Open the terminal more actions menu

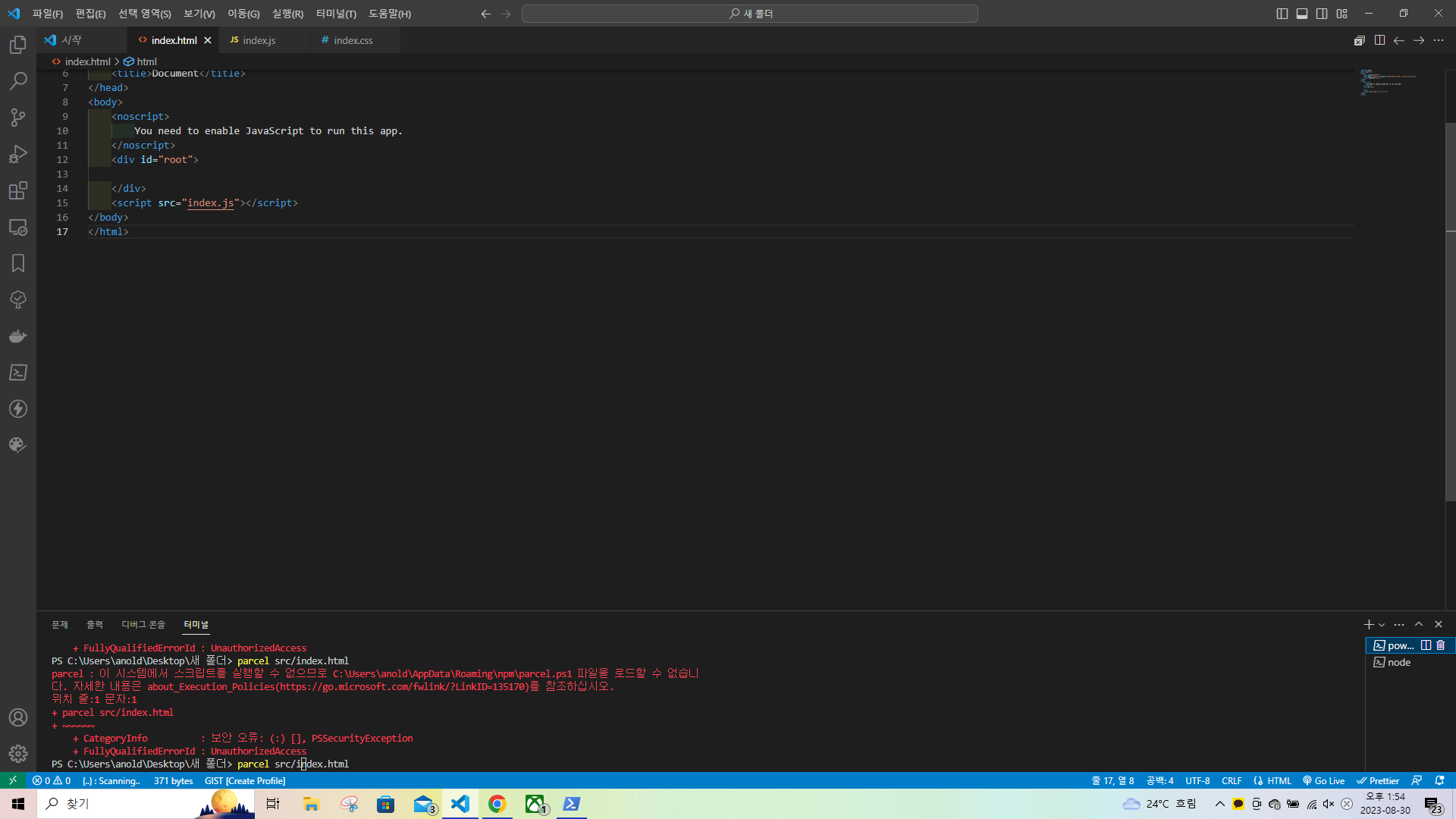point(1399,625)
